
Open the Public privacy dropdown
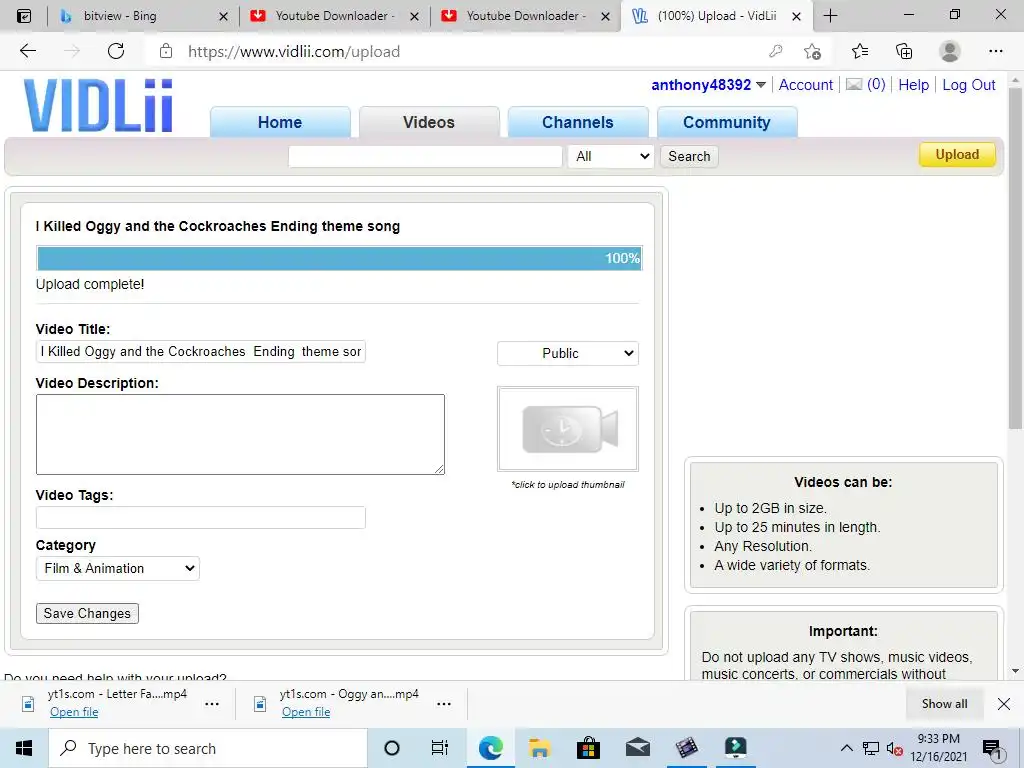coord(568,353)
